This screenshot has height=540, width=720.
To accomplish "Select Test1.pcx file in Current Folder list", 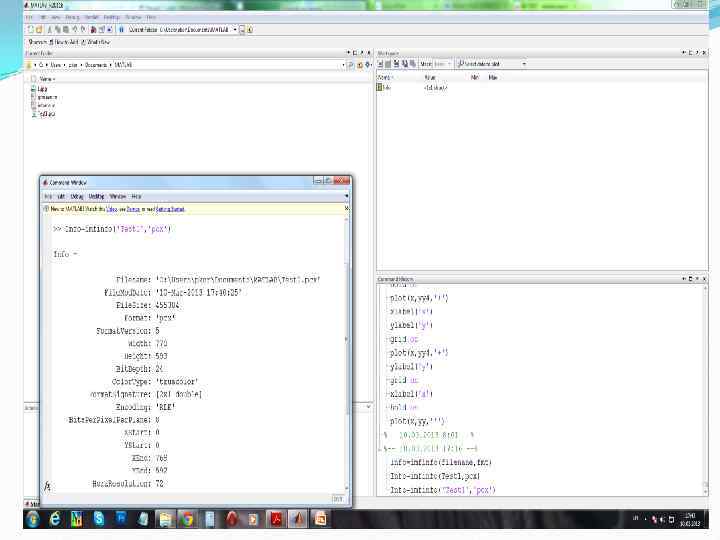I will tap(45, 114).
